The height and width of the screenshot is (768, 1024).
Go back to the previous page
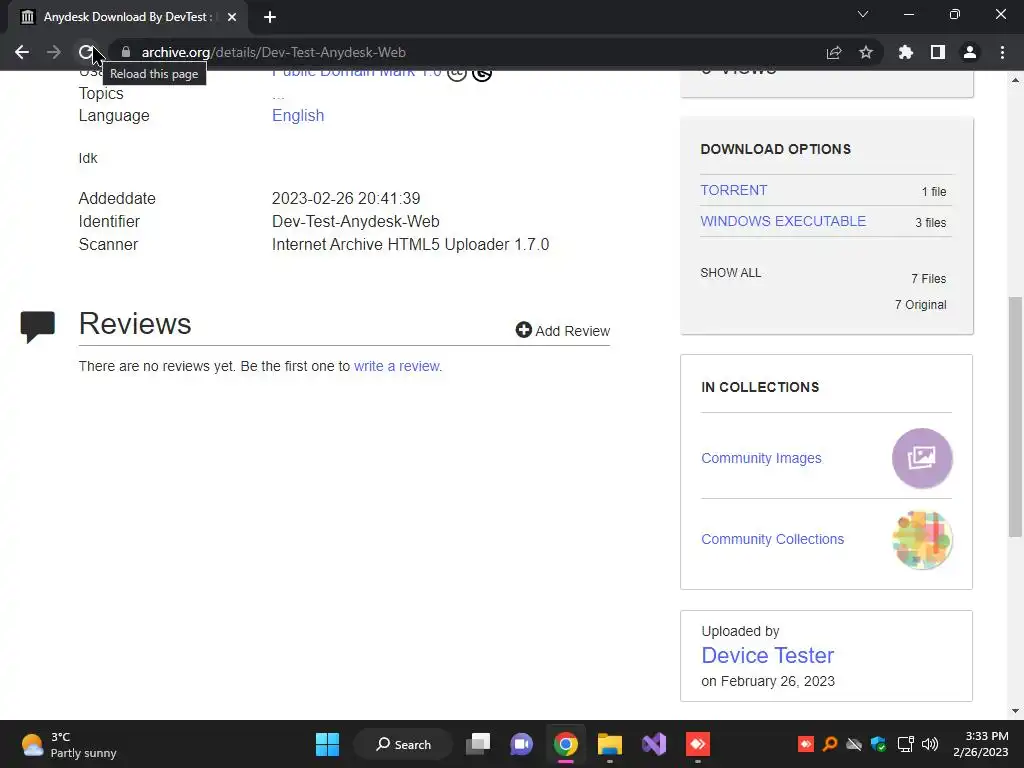(x=22, y=52)
